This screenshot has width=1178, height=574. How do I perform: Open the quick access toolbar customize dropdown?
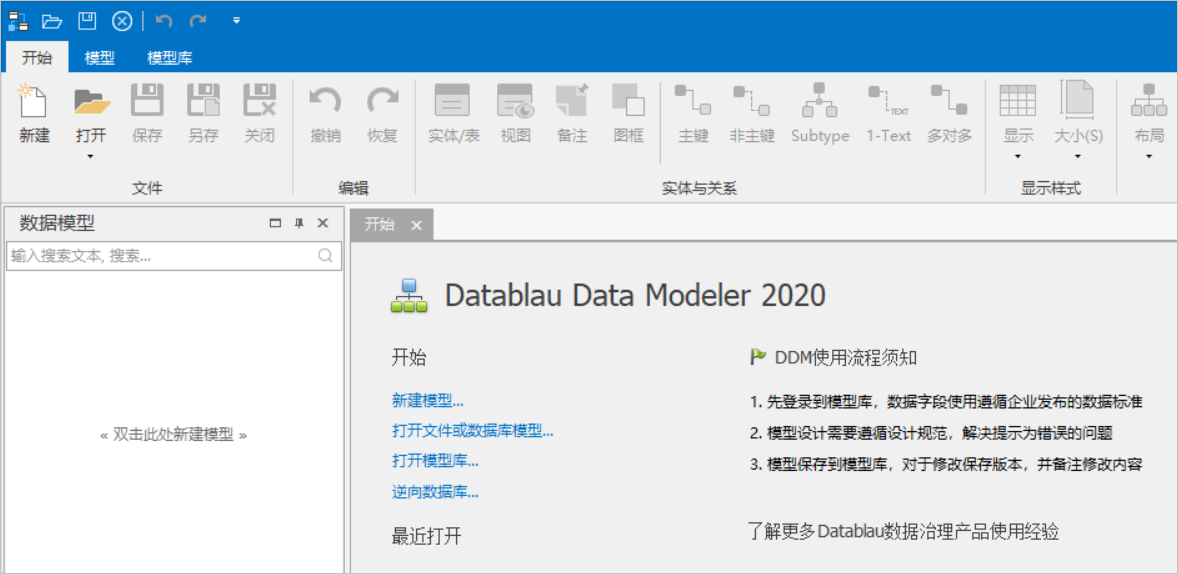tap(236, 20)
